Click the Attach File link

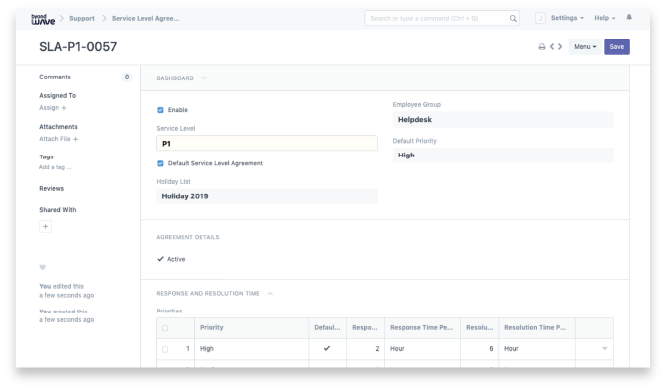[x=54, y=139]
